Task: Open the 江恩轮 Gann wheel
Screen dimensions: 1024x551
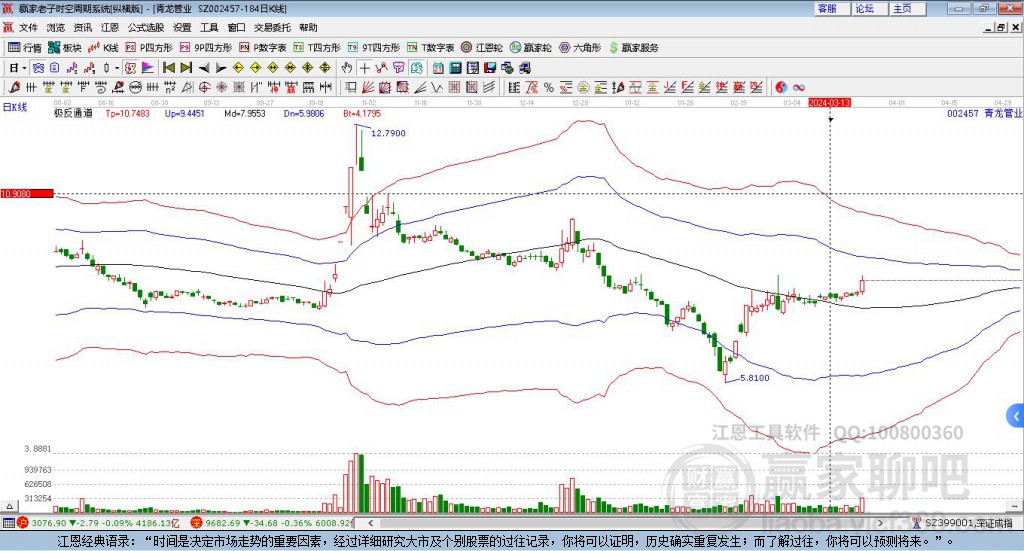Action: [x=482, y=48]
